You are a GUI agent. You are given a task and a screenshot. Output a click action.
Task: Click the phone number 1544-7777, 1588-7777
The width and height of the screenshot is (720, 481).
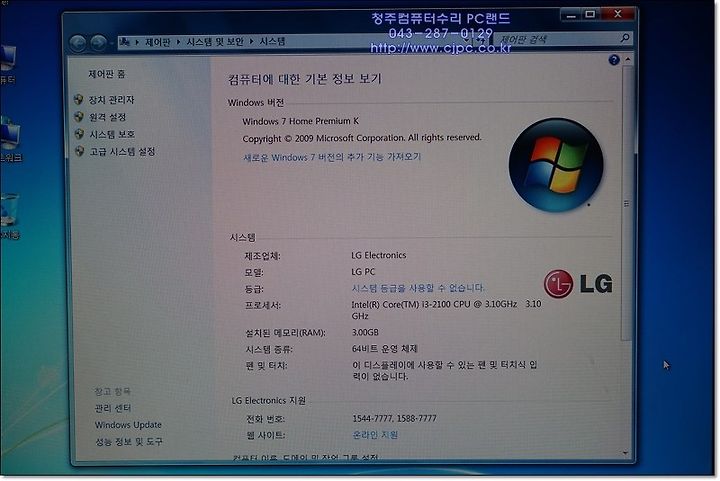click(394, 418)
